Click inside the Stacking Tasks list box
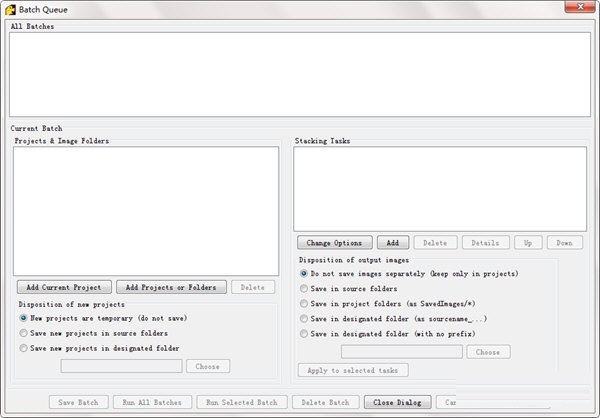The height and width of the screenshot is (418, 600). click(x=440, y=189)
